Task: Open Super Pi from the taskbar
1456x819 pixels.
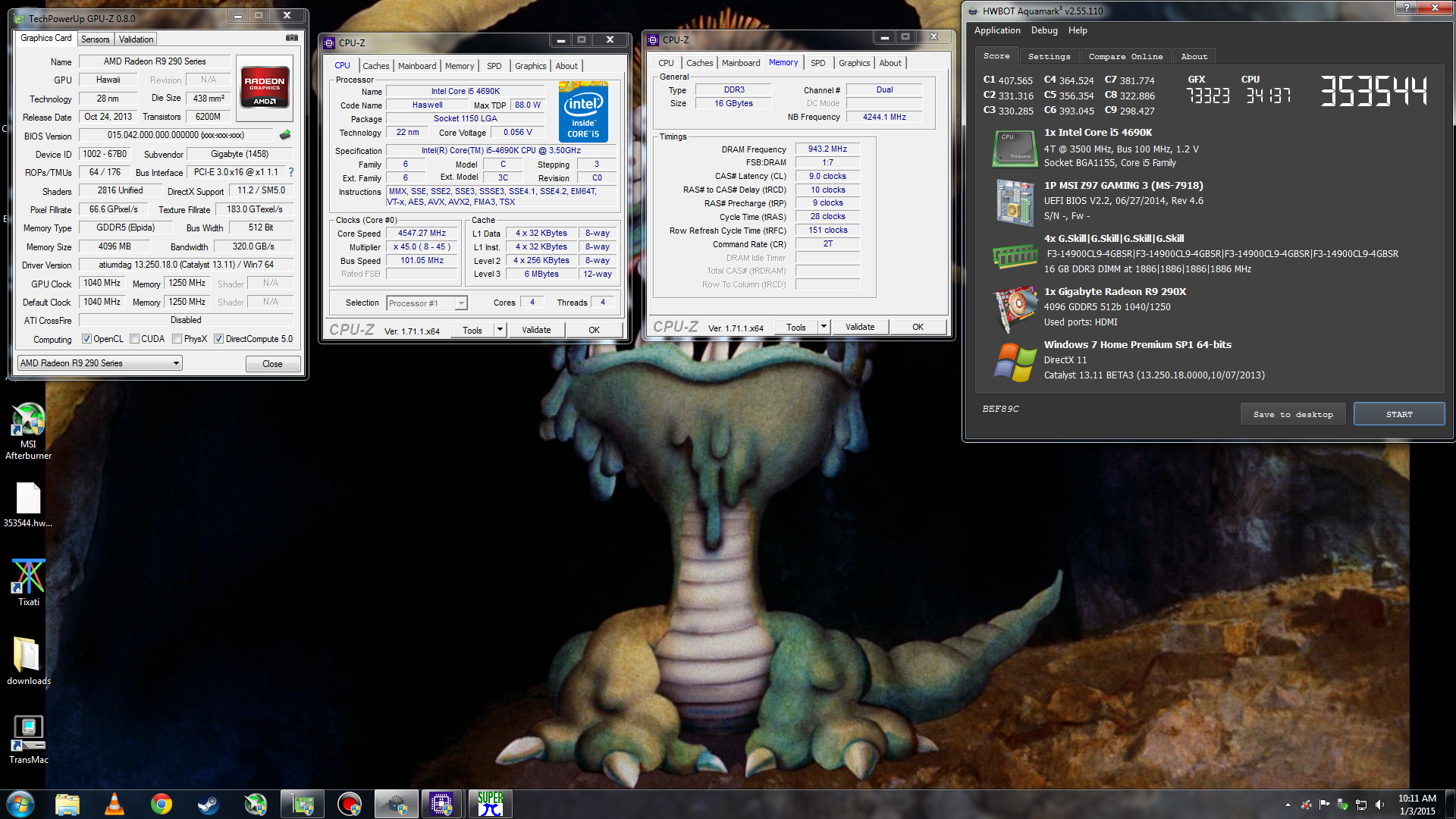Action: tap(491, 804)
